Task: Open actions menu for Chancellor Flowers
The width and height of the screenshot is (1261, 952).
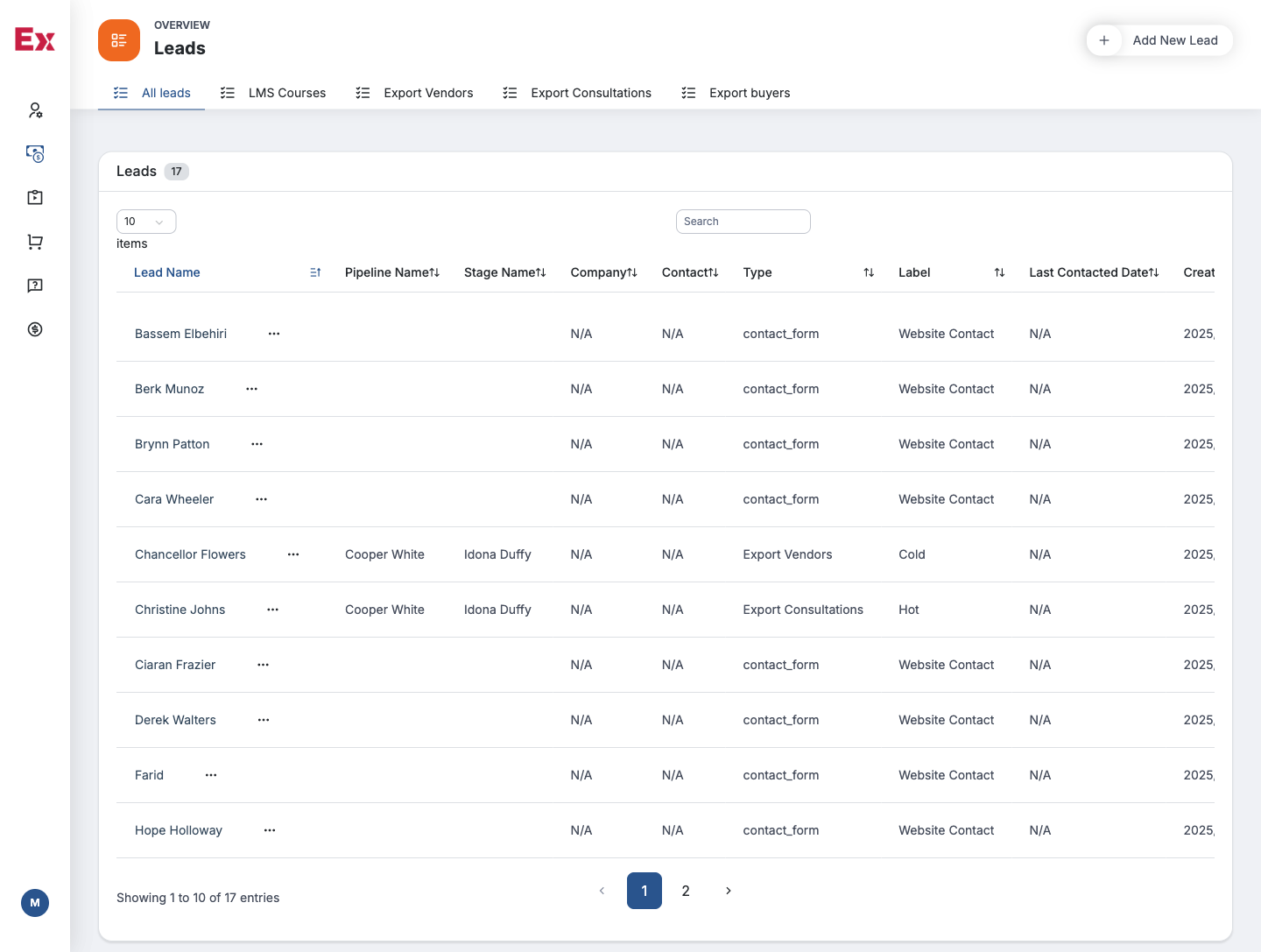Action: 293,554
